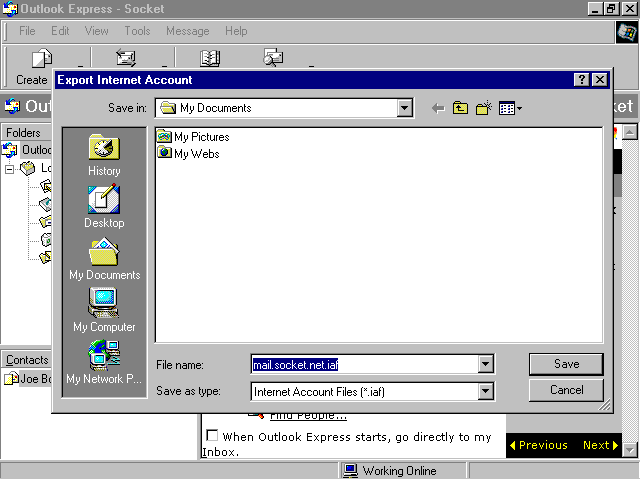The image size is (640, 480).
Task: Collapse the Local Folders tree node
Action: [x=9, y=169]
